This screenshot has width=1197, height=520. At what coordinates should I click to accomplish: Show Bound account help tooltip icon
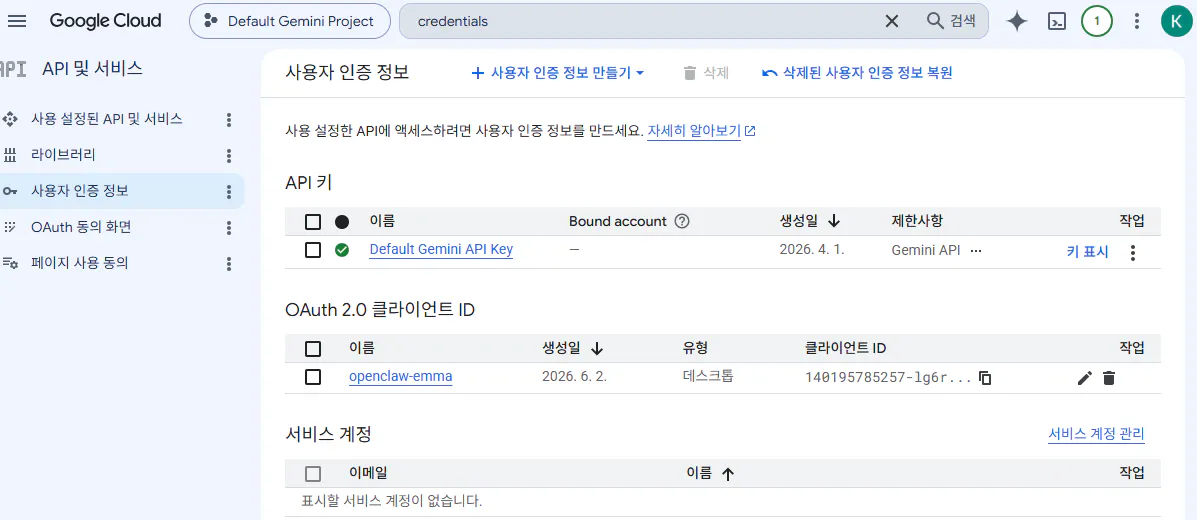[682, 221]
